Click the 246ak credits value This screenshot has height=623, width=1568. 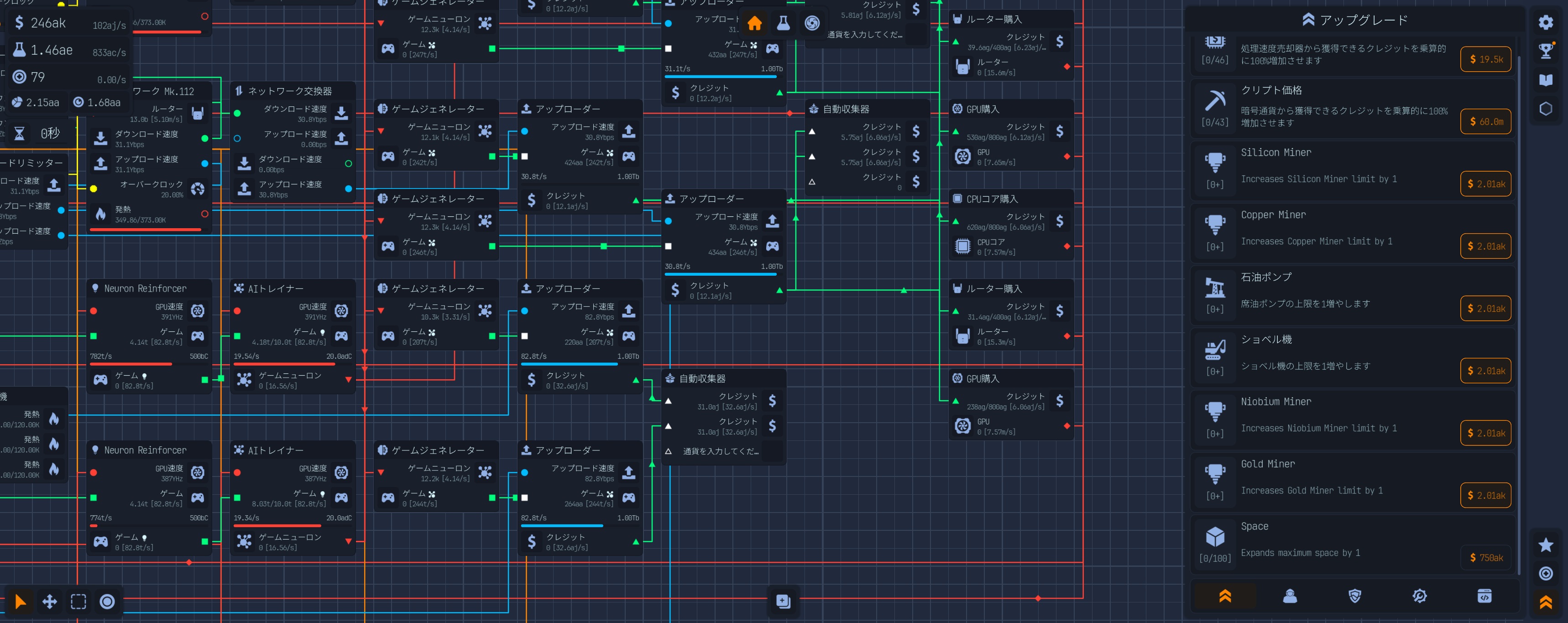[48, 23]
